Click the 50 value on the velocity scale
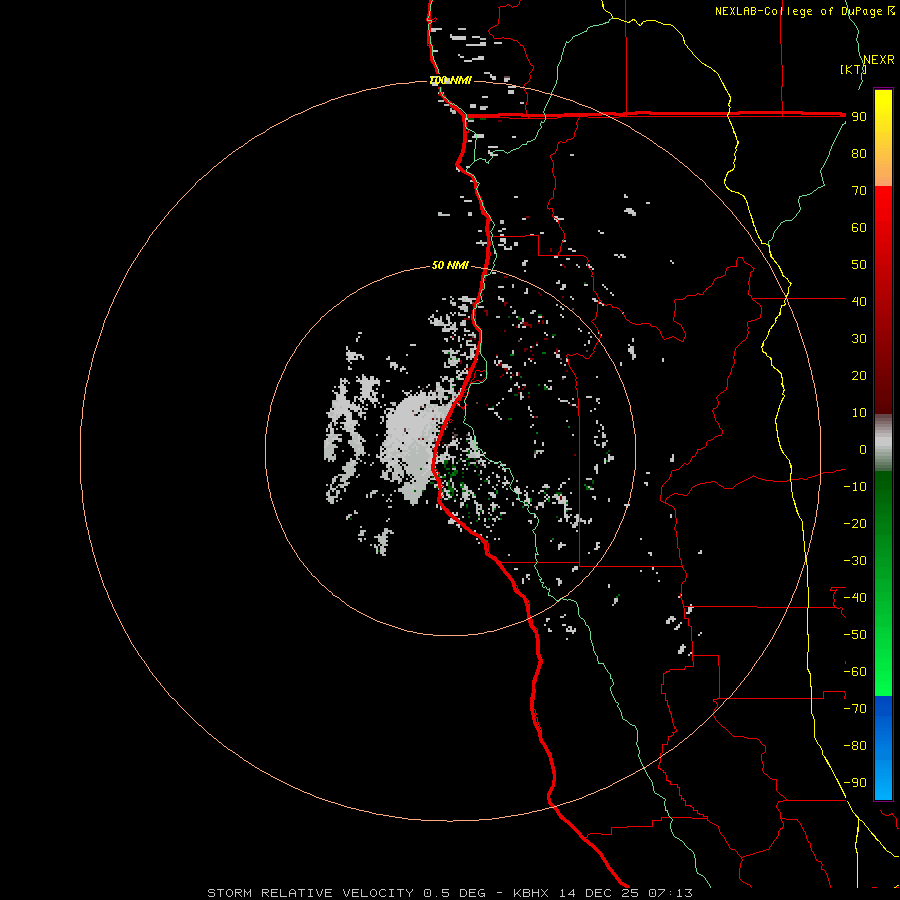This screenshot has width=900, height=900. [x=859, y=265]
